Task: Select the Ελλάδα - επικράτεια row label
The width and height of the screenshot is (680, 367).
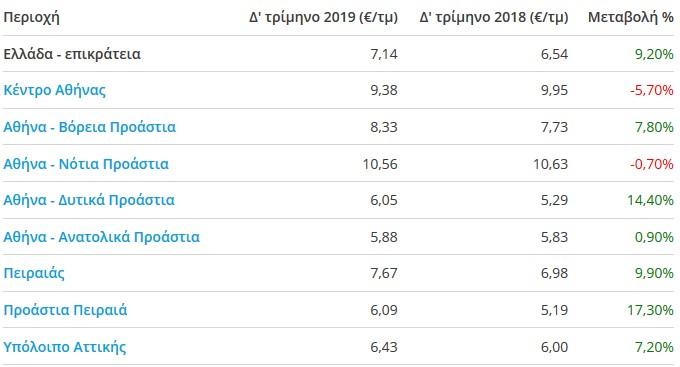Action: 72,54
